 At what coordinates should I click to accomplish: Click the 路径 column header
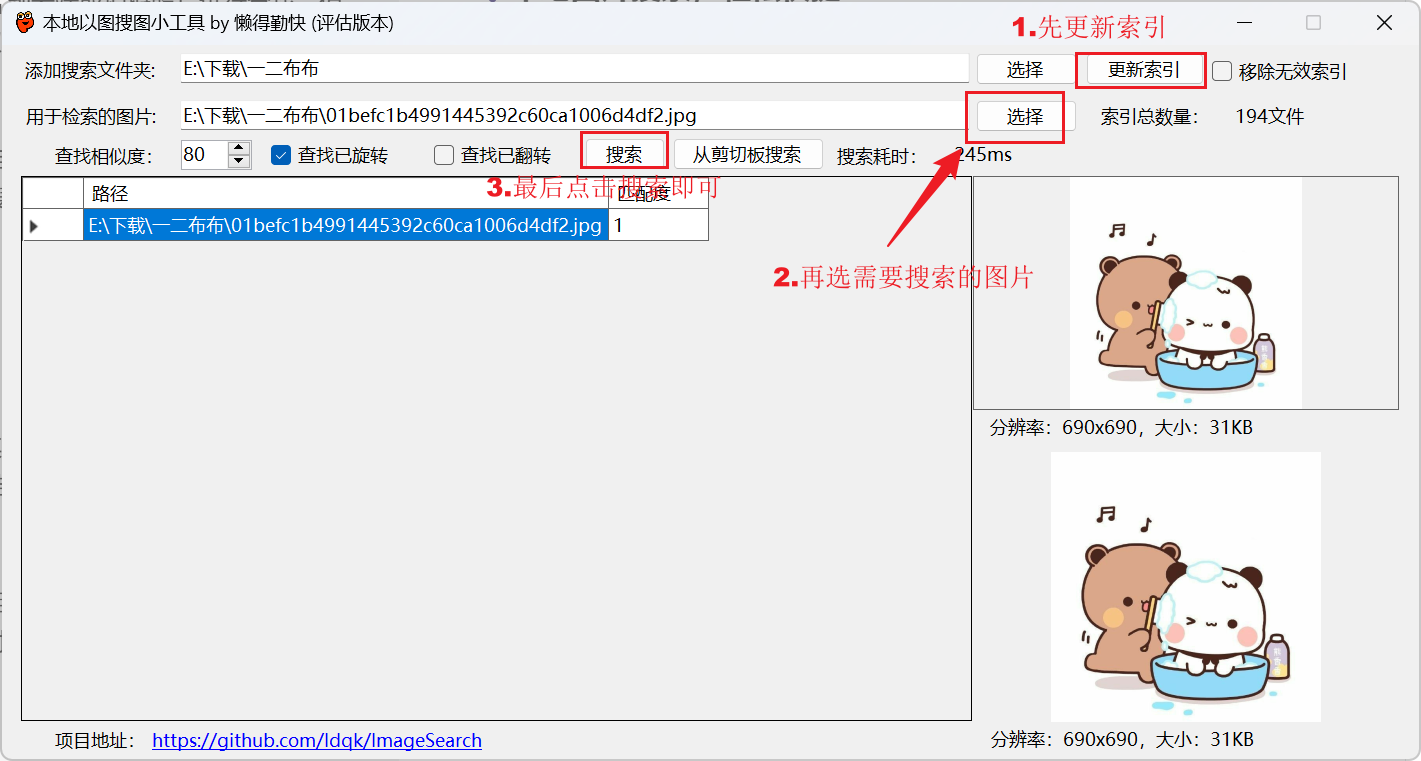(345, 193)
